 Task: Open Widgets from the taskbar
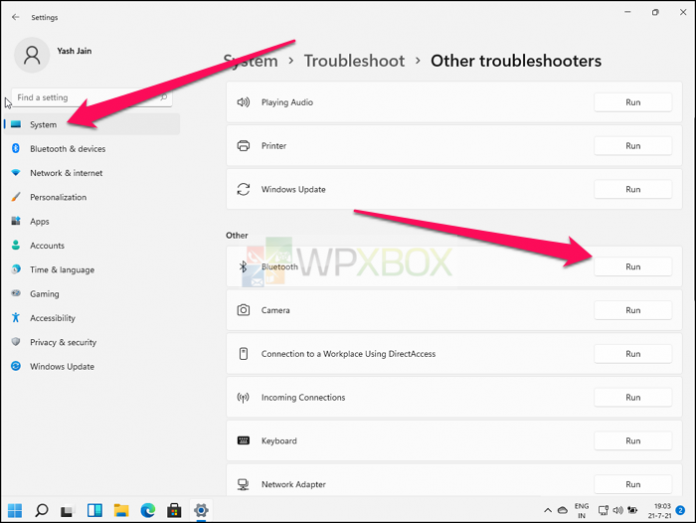click(95, 511)
